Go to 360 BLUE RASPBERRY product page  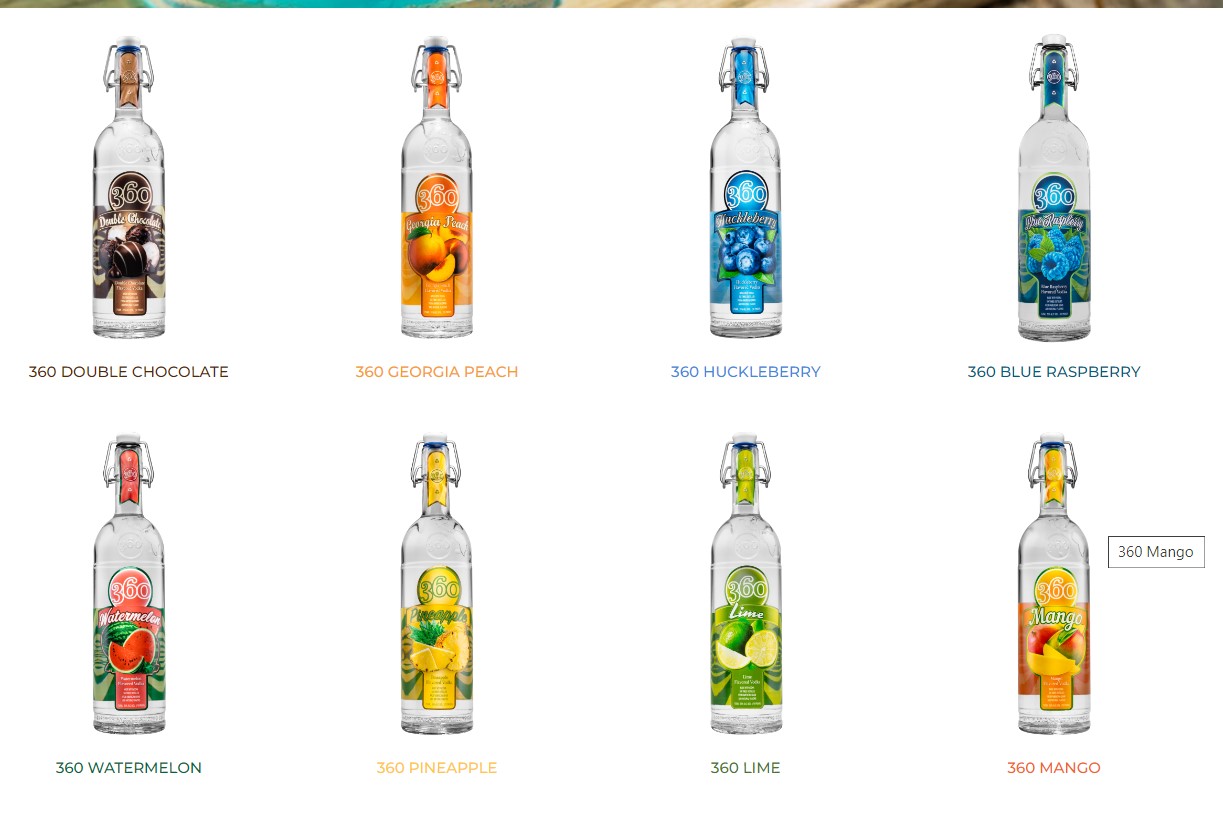[x=1054, y=372]
